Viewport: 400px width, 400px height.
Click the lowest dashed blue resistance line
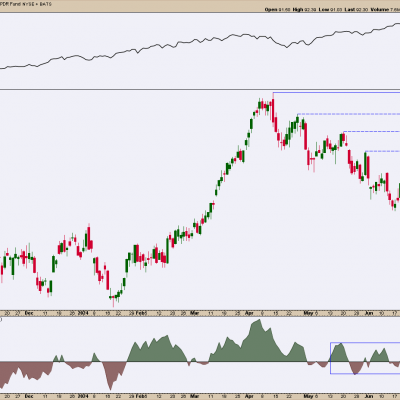coord(383,151)
